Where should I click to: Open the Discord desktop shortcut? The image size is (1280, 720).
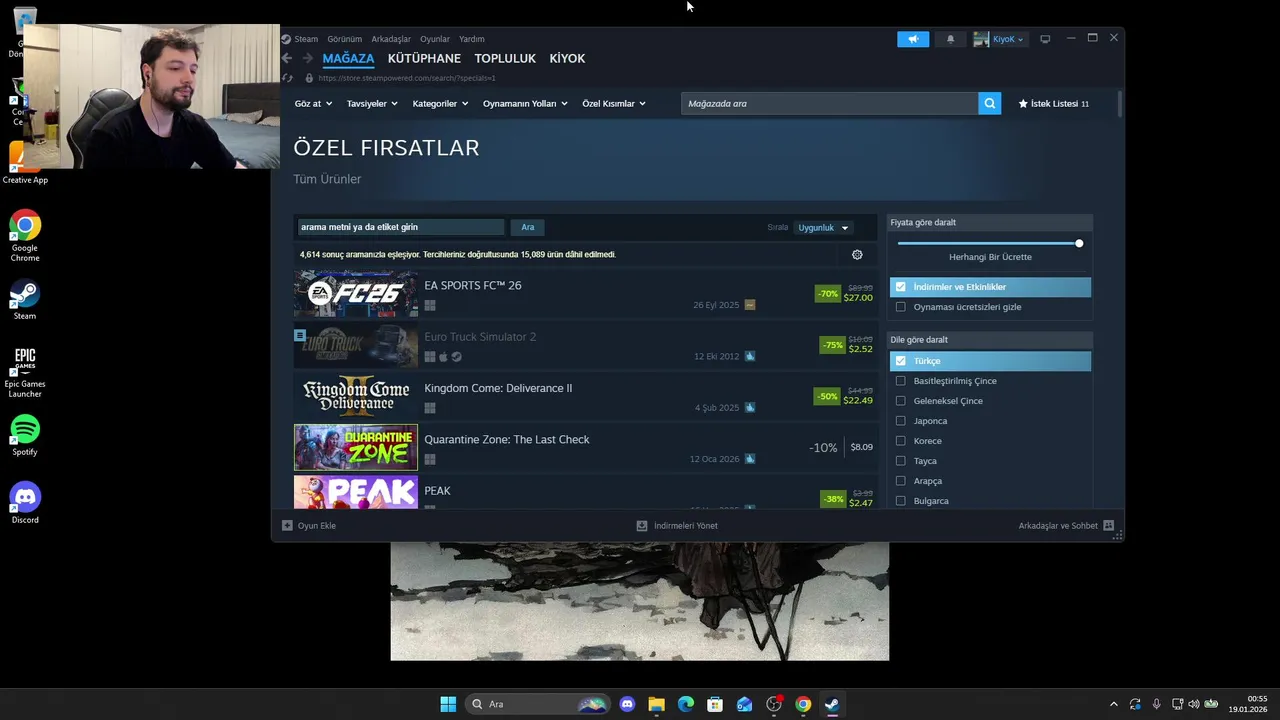pos(25,503)
